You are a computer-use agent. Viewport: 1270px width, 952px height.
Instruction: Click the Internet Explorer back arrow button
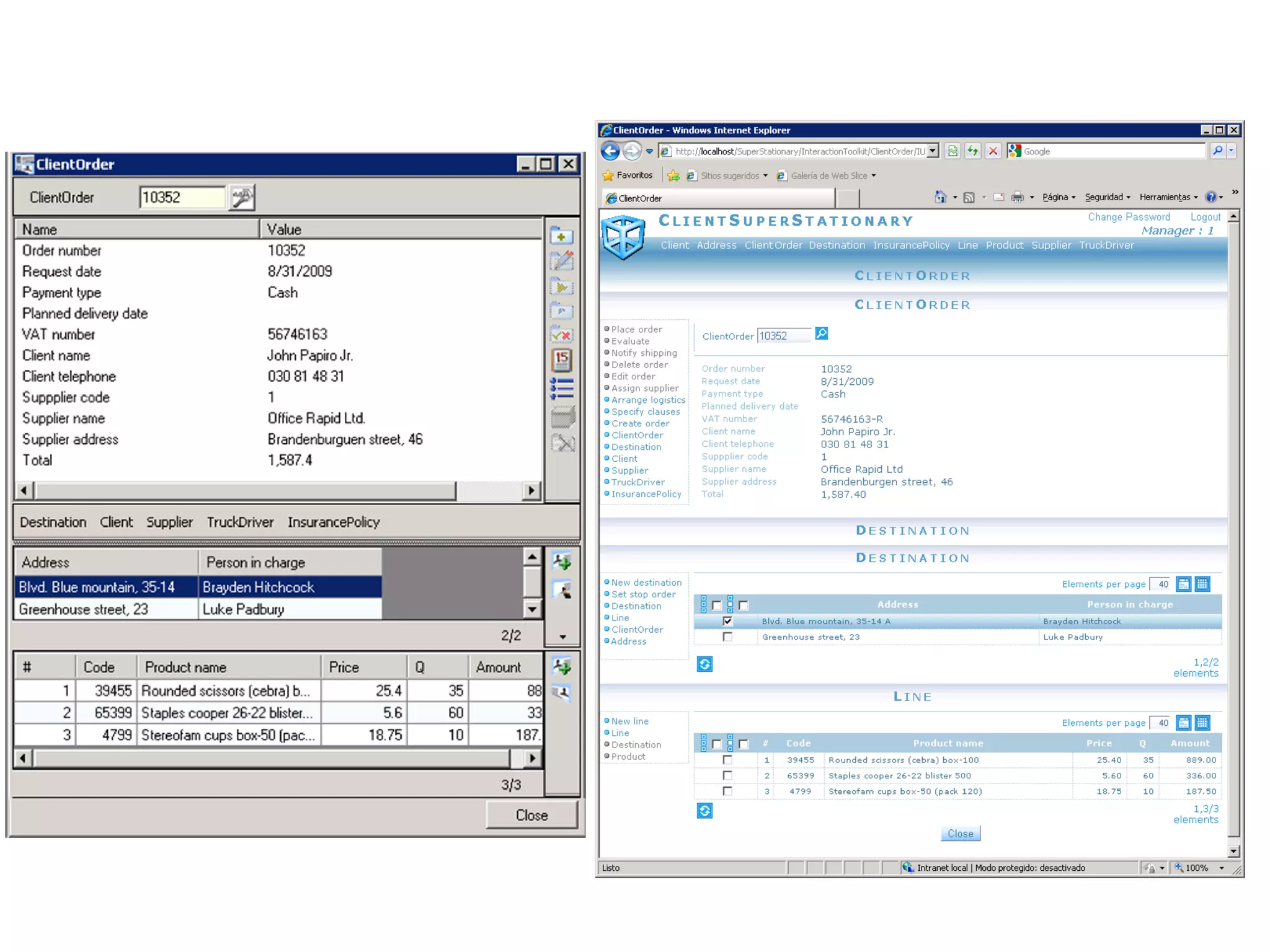610,151
